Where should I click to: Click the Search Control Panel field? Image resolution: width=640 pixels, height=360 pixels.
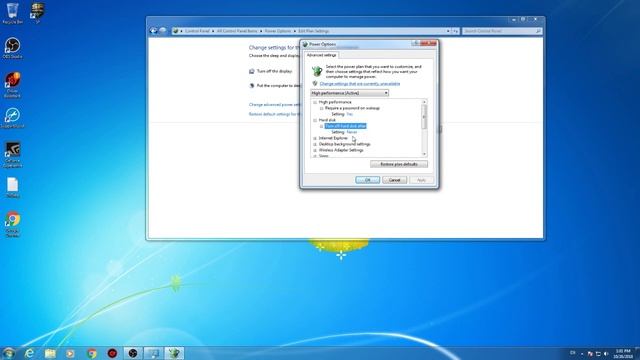pyautogui.click(x=502, y=31)
